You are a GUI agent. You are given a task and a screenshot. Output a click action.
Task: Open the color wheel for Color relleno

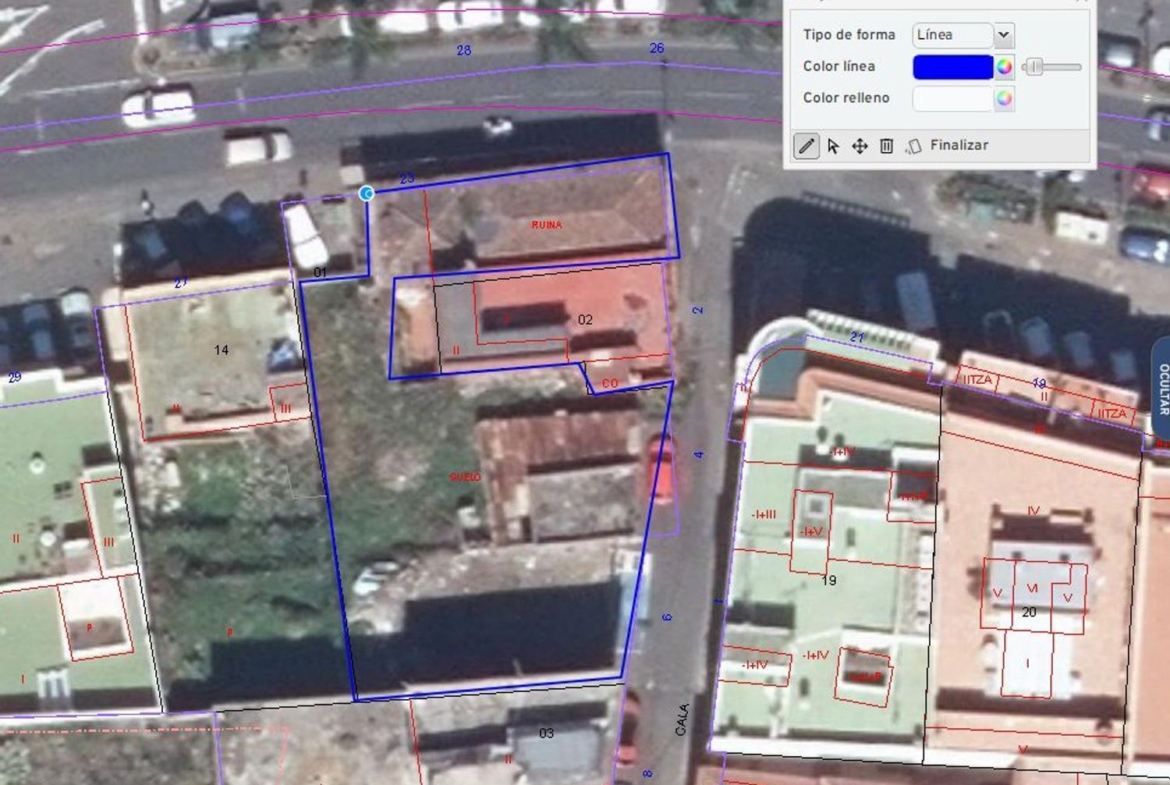tap(1004, 98)
